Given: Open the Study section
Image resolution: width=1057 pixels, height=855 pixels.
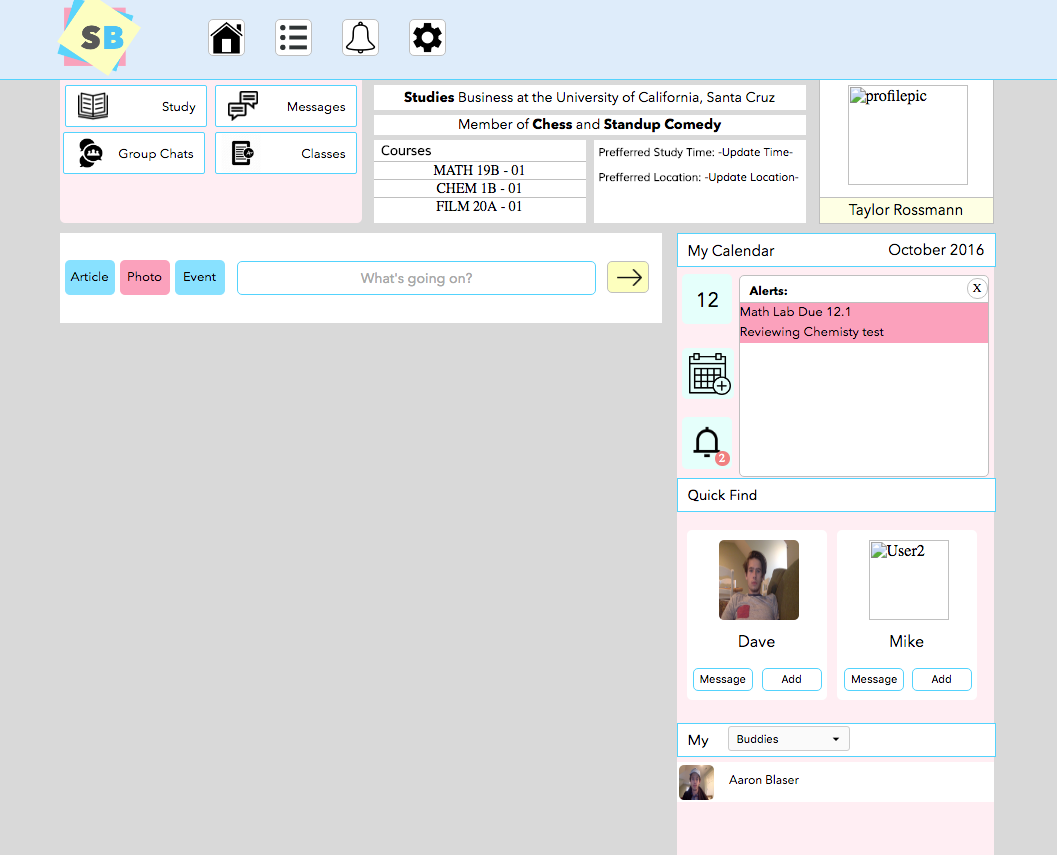Looking at the screenshot, I should point(136,106).
